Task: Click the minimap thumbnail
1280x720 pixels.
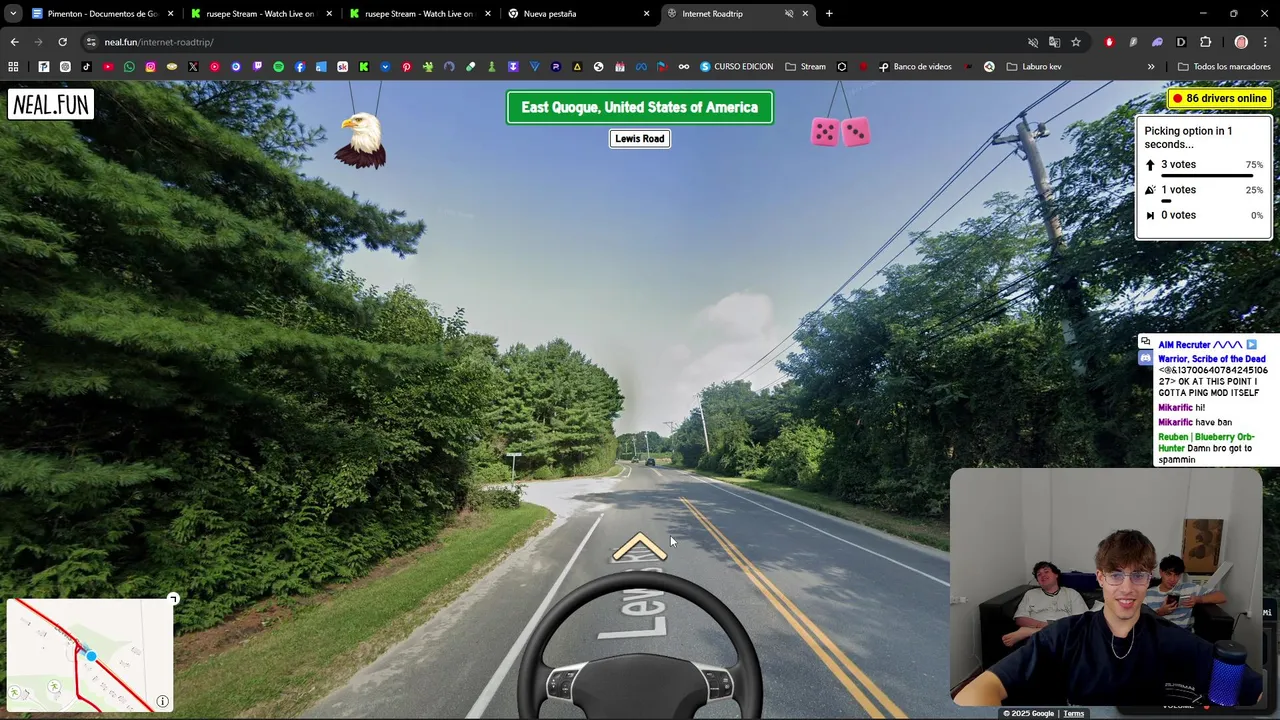Action: (90, 655)
